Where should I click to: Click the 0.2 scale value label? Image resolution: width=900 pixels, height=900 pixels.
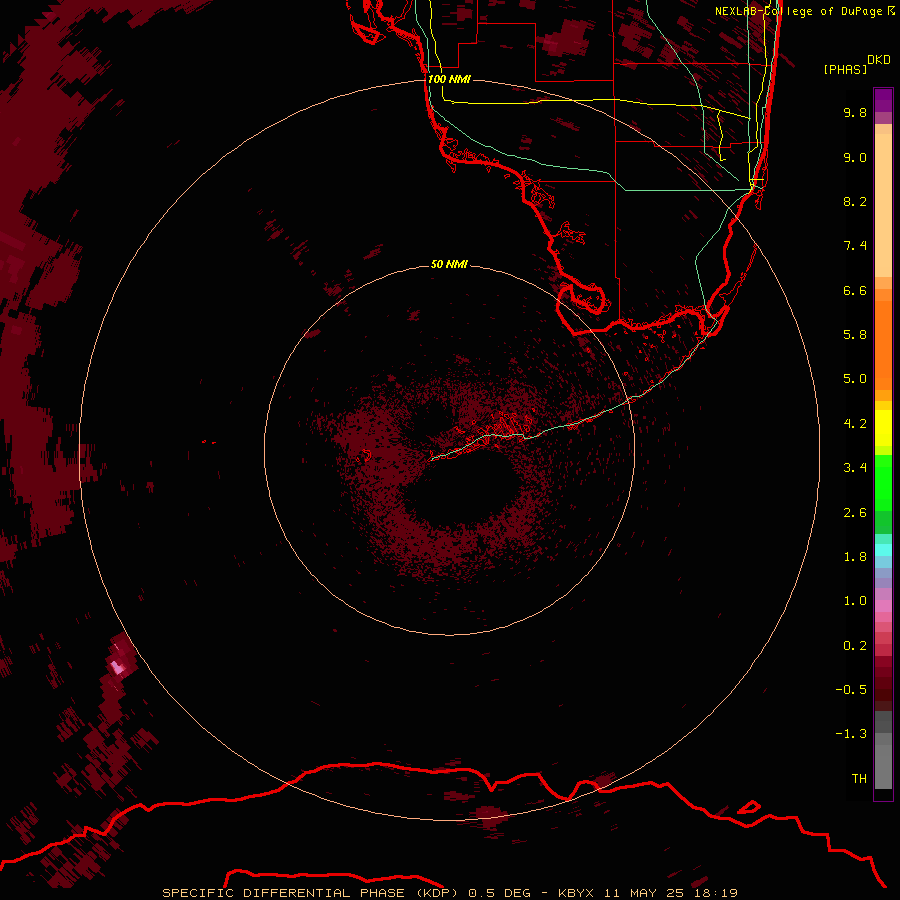point(855,646)
